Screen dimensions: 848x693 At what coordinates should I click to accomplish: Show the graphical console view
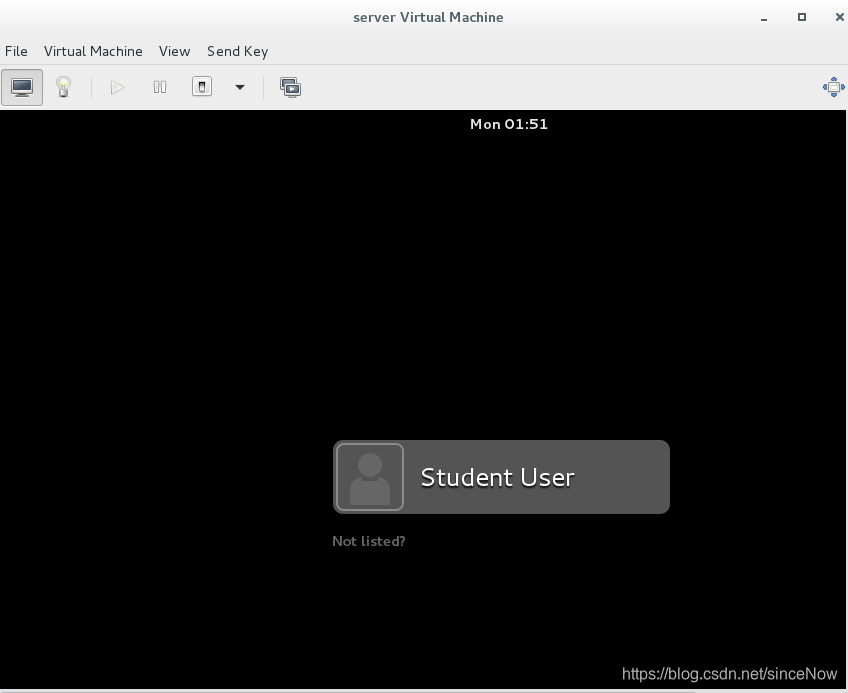point(22,87)
